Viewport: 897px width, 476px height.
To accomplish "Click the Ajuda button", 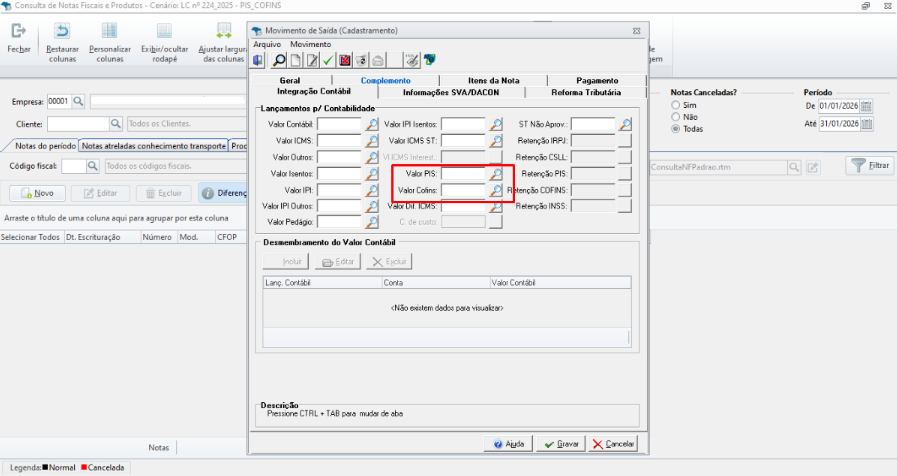I will 508,444.
